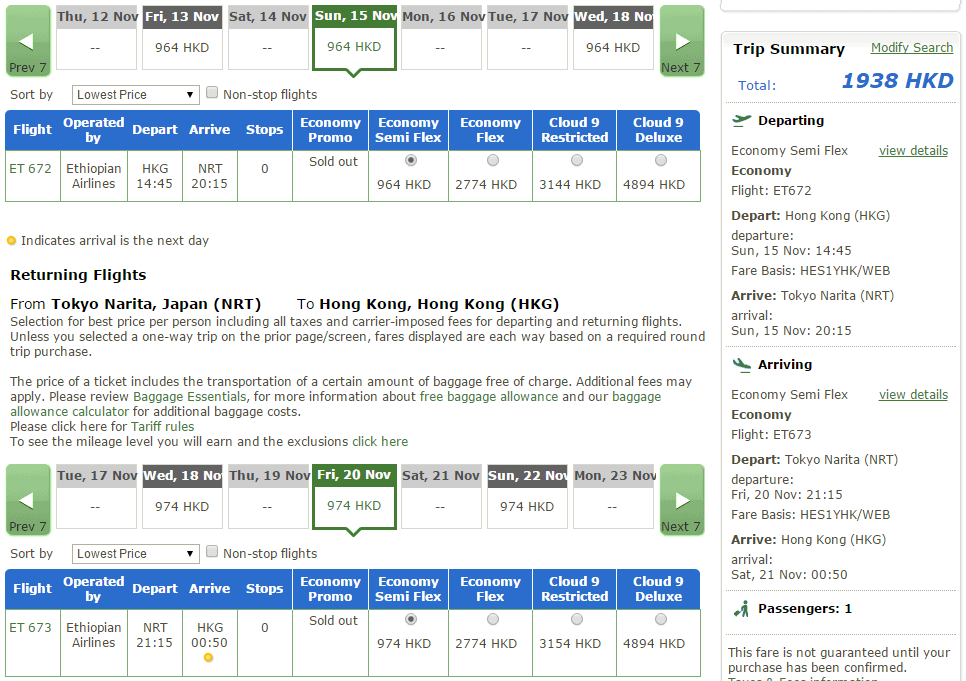
Task: Click the Passengers icon in Trip Summary
Action: click(x=742, y=608)
